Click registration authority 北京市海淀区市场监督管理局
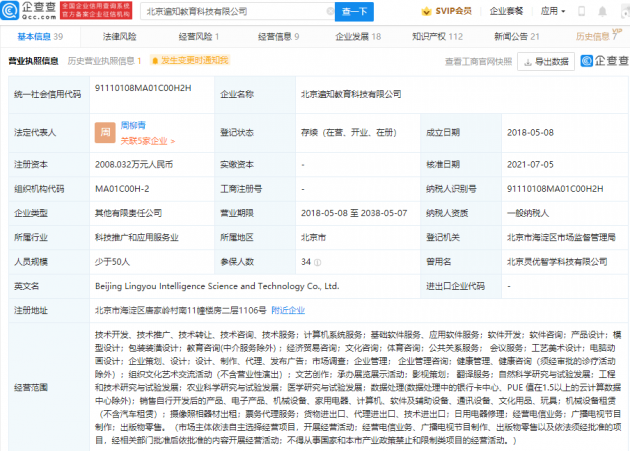 [561, 238]
